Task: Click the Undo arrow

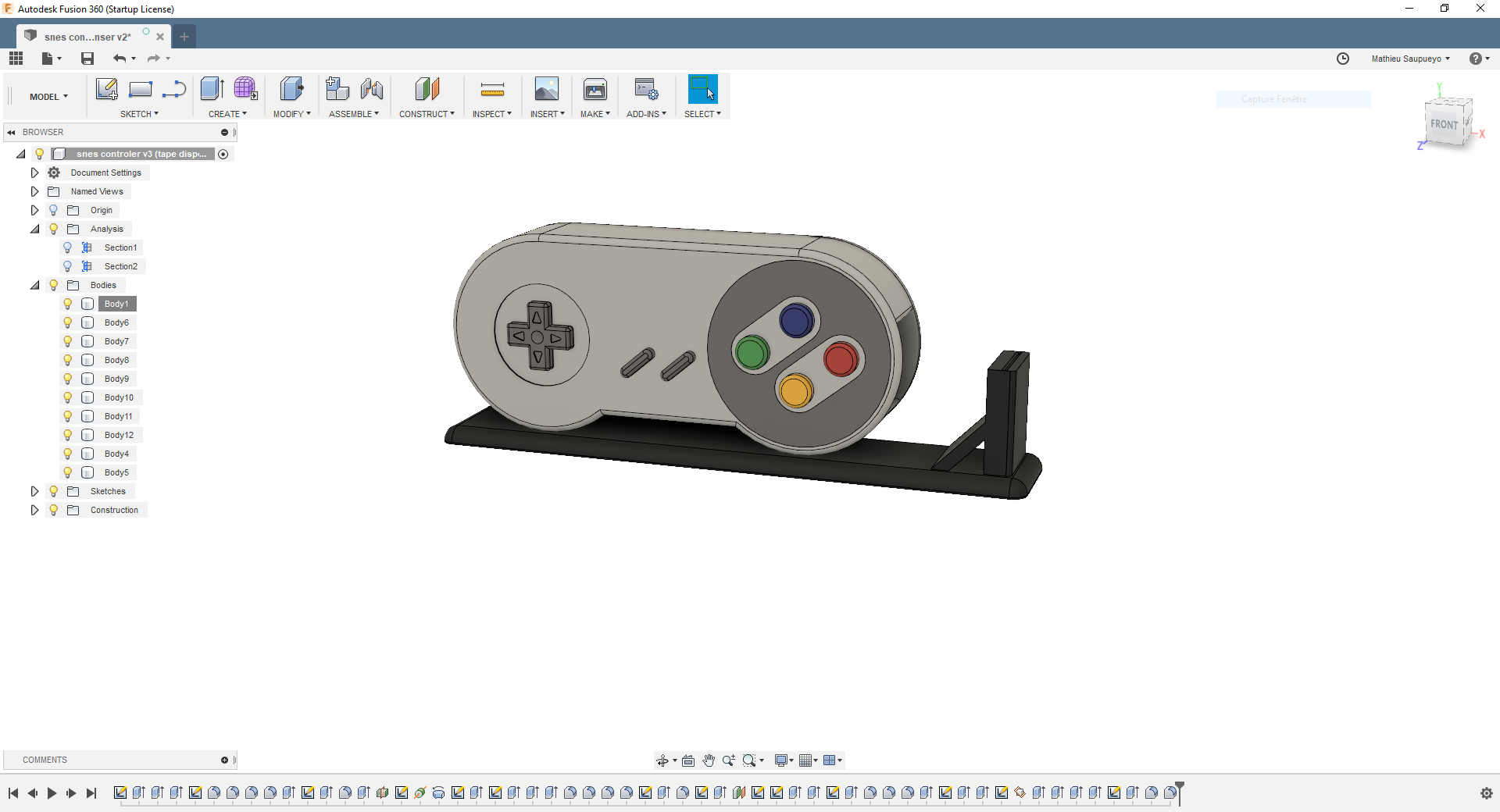Action: pyautogui.click(x=120, y=59)
